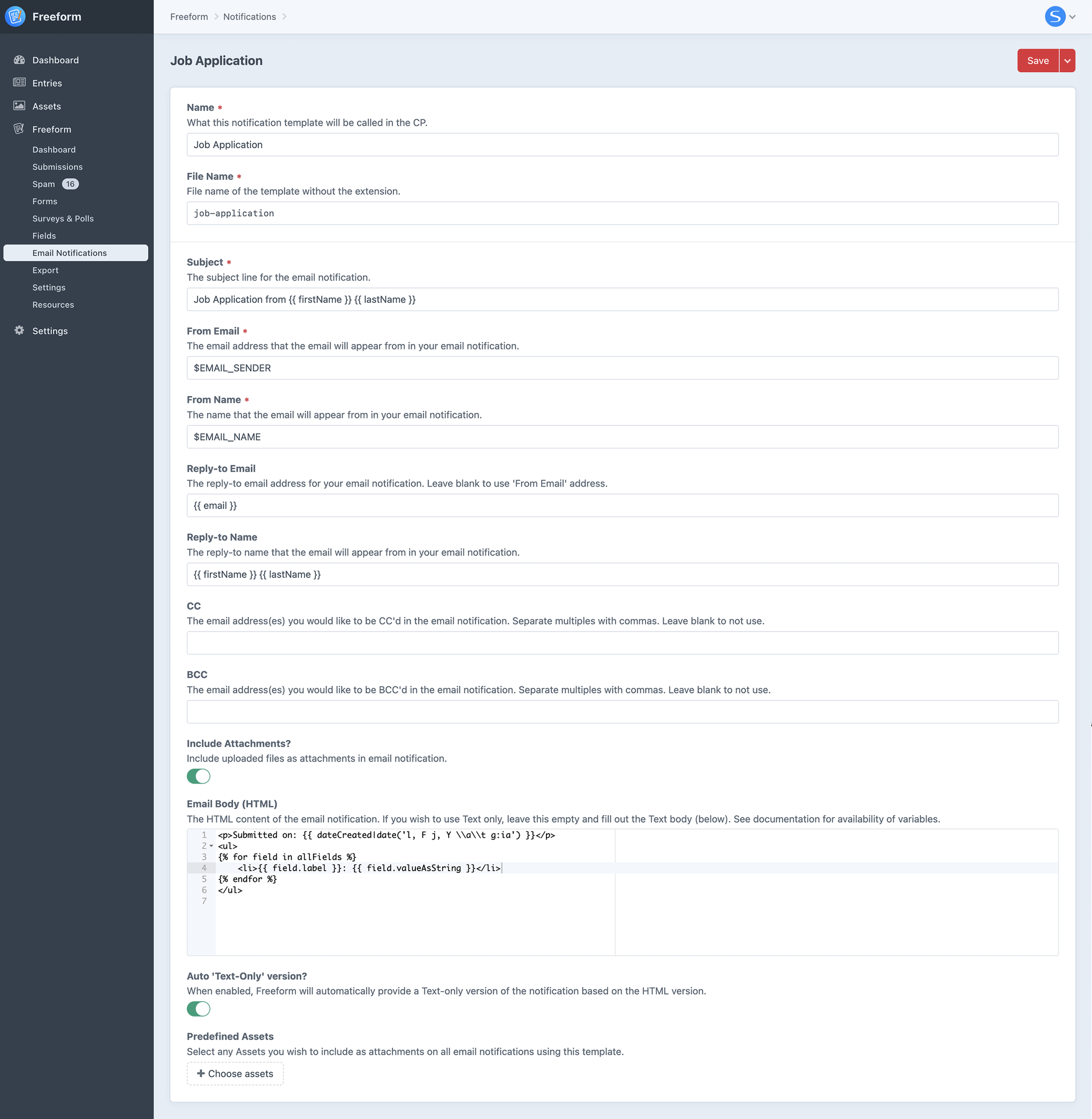Open the Assets section icon
Viewport: 1092px width, 1119px height.
pos(19,105)
